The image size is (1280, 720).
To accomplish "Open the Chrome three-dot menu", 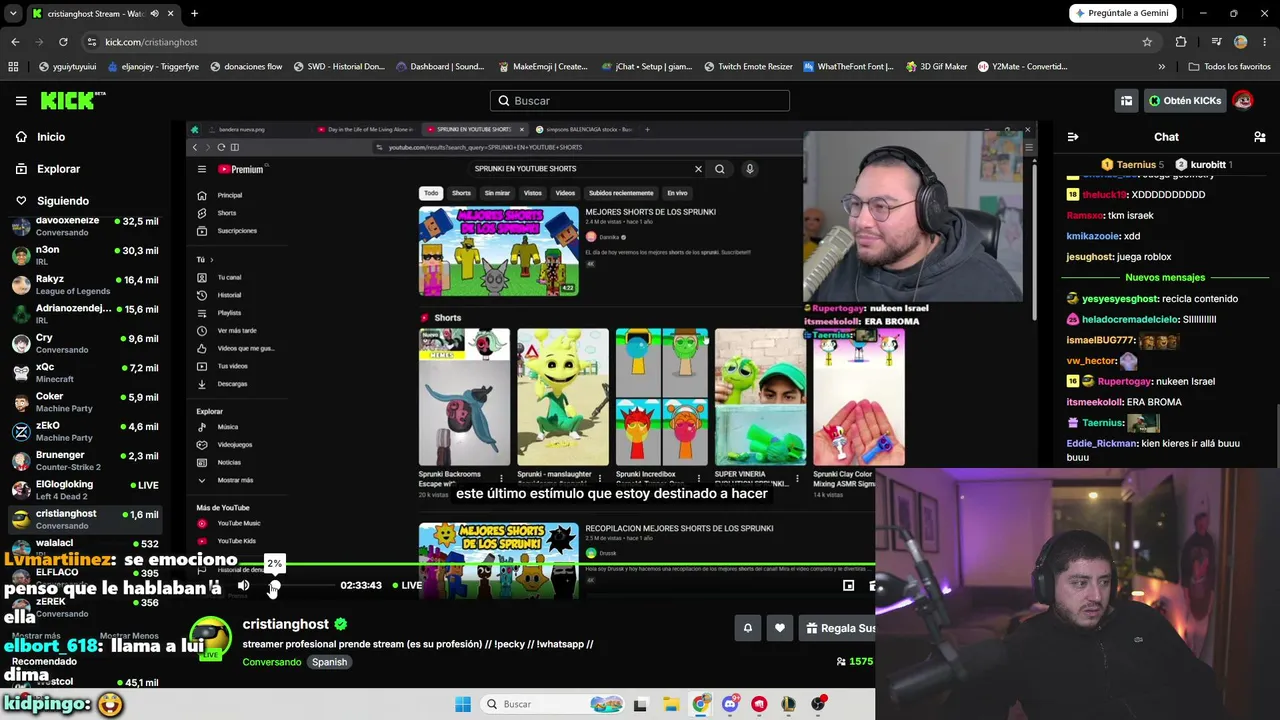I will click(1265, 42).
